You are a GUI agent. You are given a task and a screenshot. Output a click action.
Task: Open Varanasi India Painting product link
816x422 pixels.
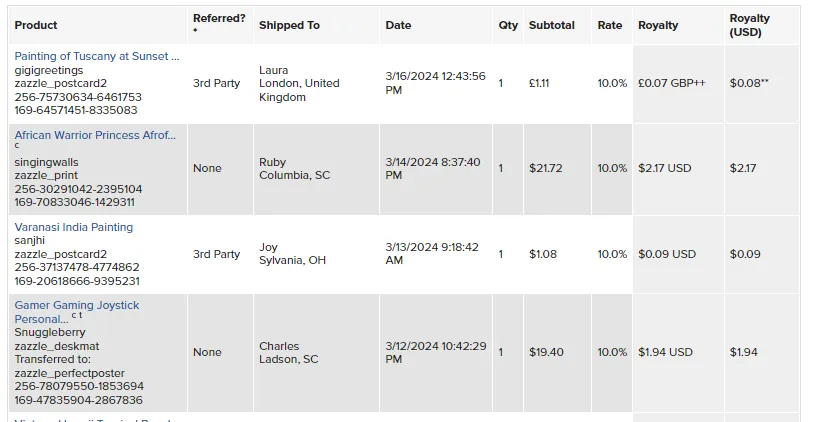coord(73,227)
